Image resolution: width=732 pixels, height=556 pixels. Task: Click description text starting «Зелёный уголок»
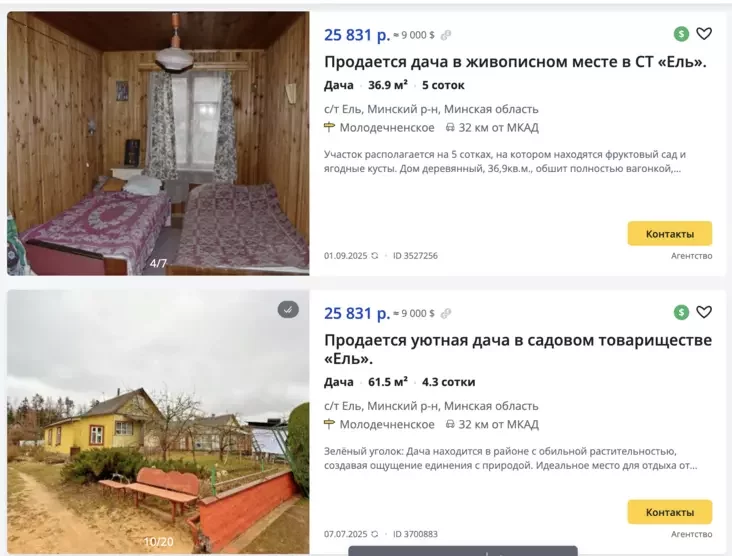[510, 458]
